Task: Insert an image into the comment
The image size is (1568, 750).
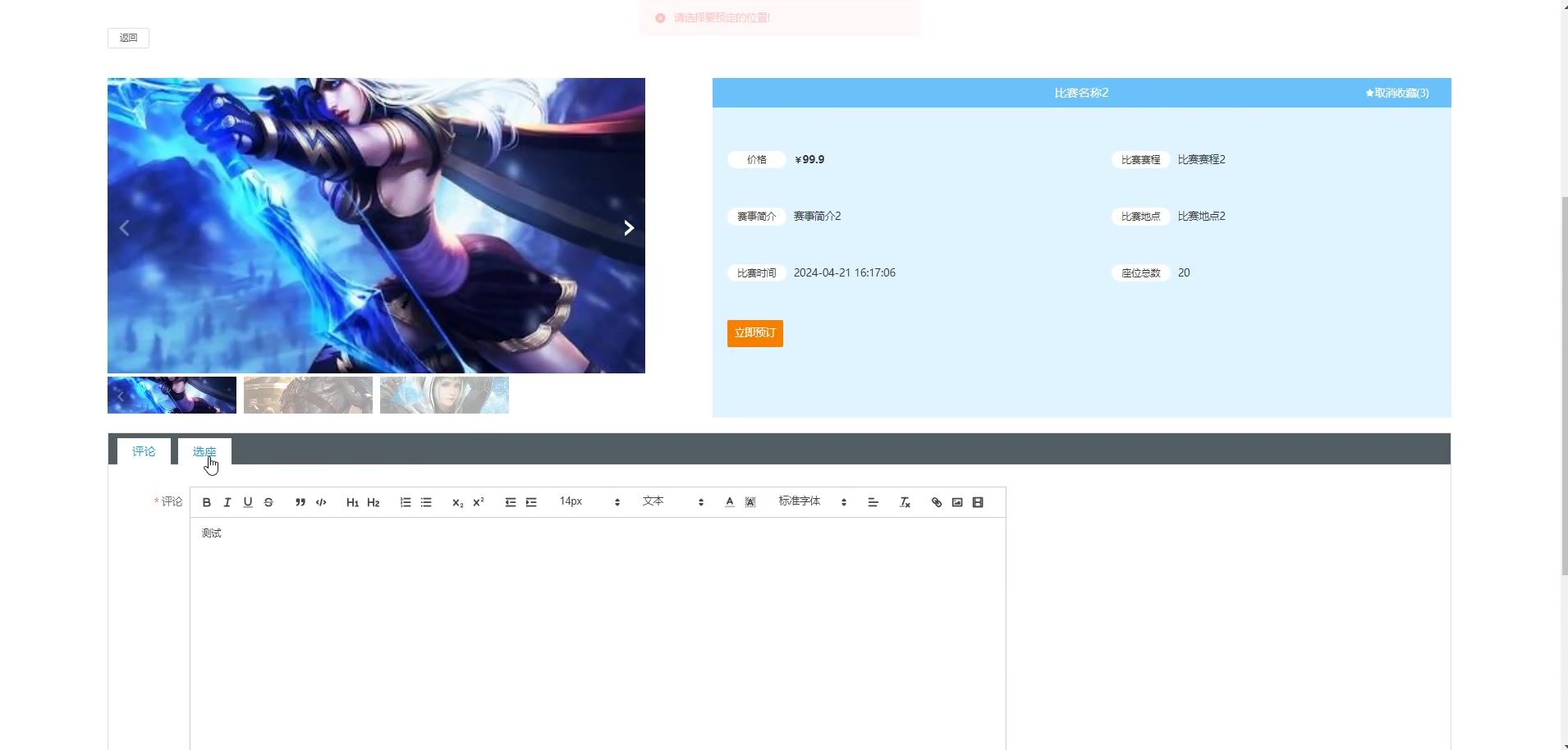Action: coord(957,502)
